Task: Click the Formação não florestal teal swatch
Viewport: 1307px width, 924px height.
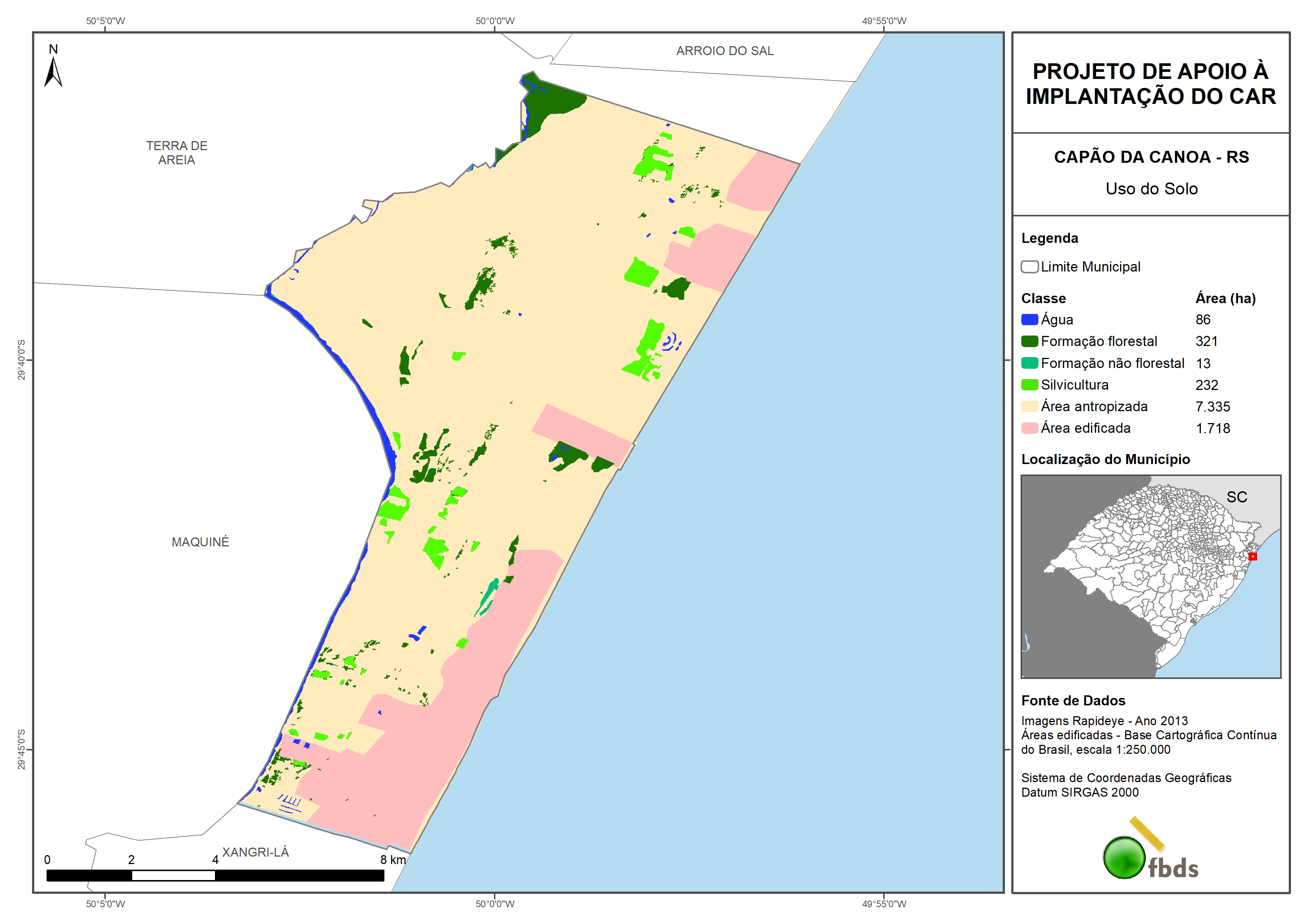Action: (x=1029, y=363)
